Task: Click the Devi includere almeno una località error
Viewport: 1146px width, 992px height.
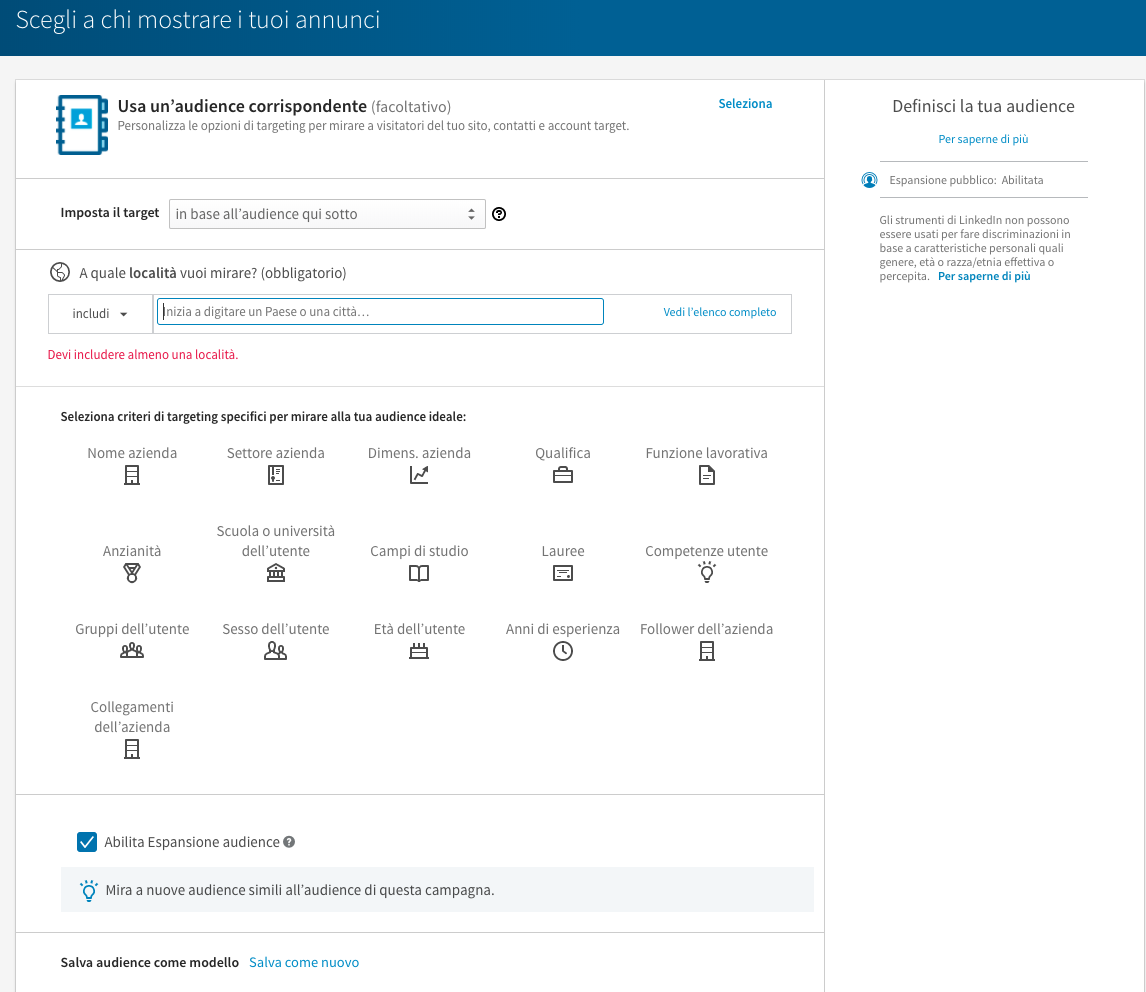Action: click(143, 355)
